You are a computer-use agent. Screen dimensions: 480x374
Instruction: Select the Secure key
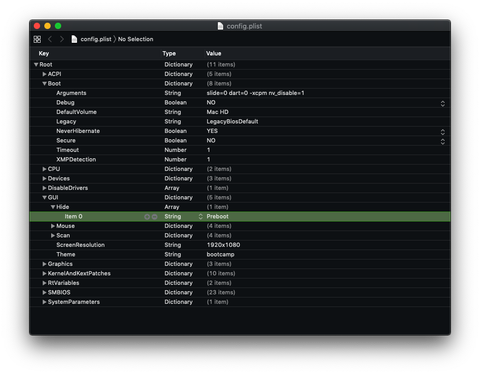click(66, 141)
